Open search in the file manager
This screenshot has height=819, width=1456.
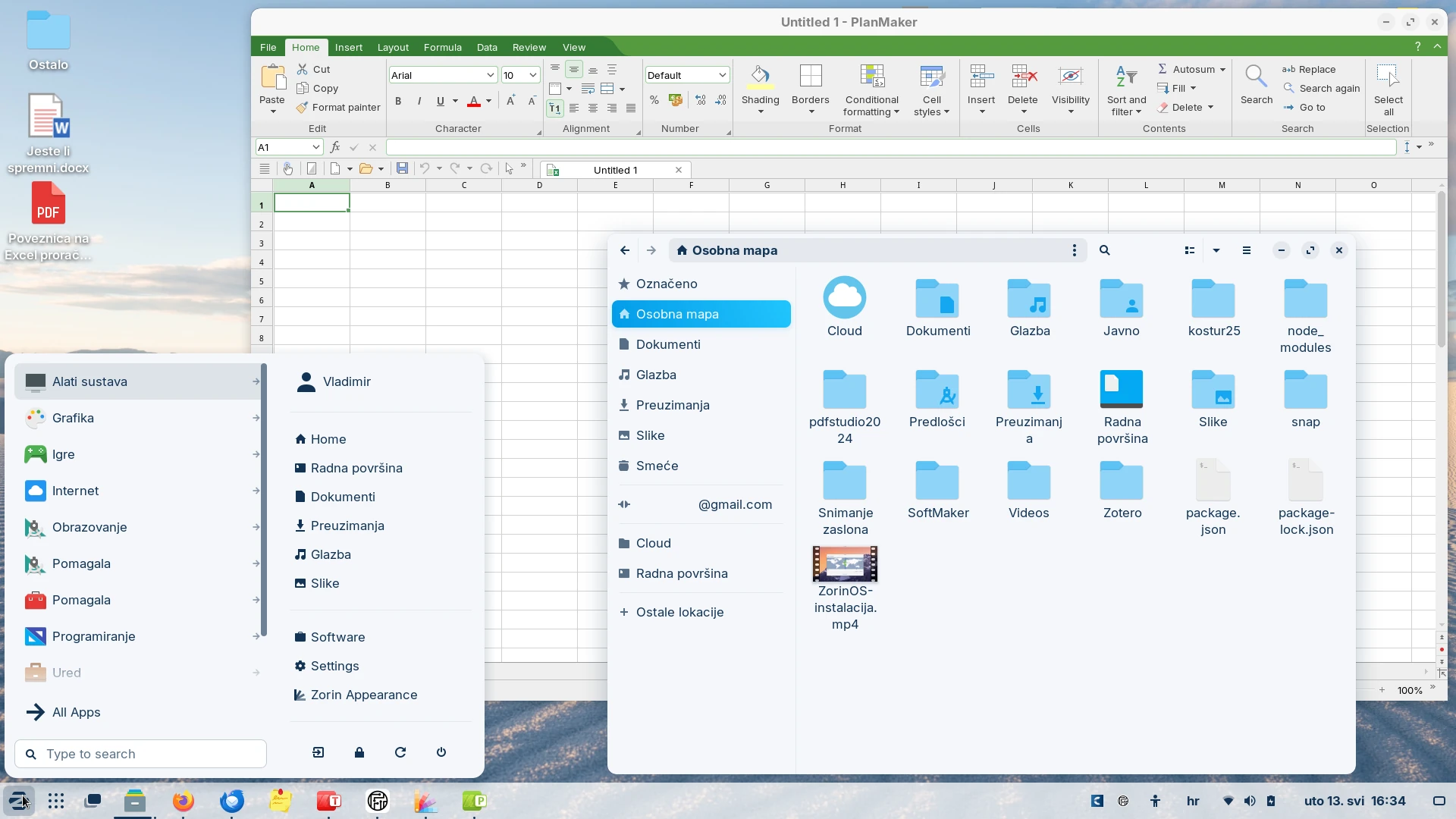pyautogui.click(x=1105, y=250)
